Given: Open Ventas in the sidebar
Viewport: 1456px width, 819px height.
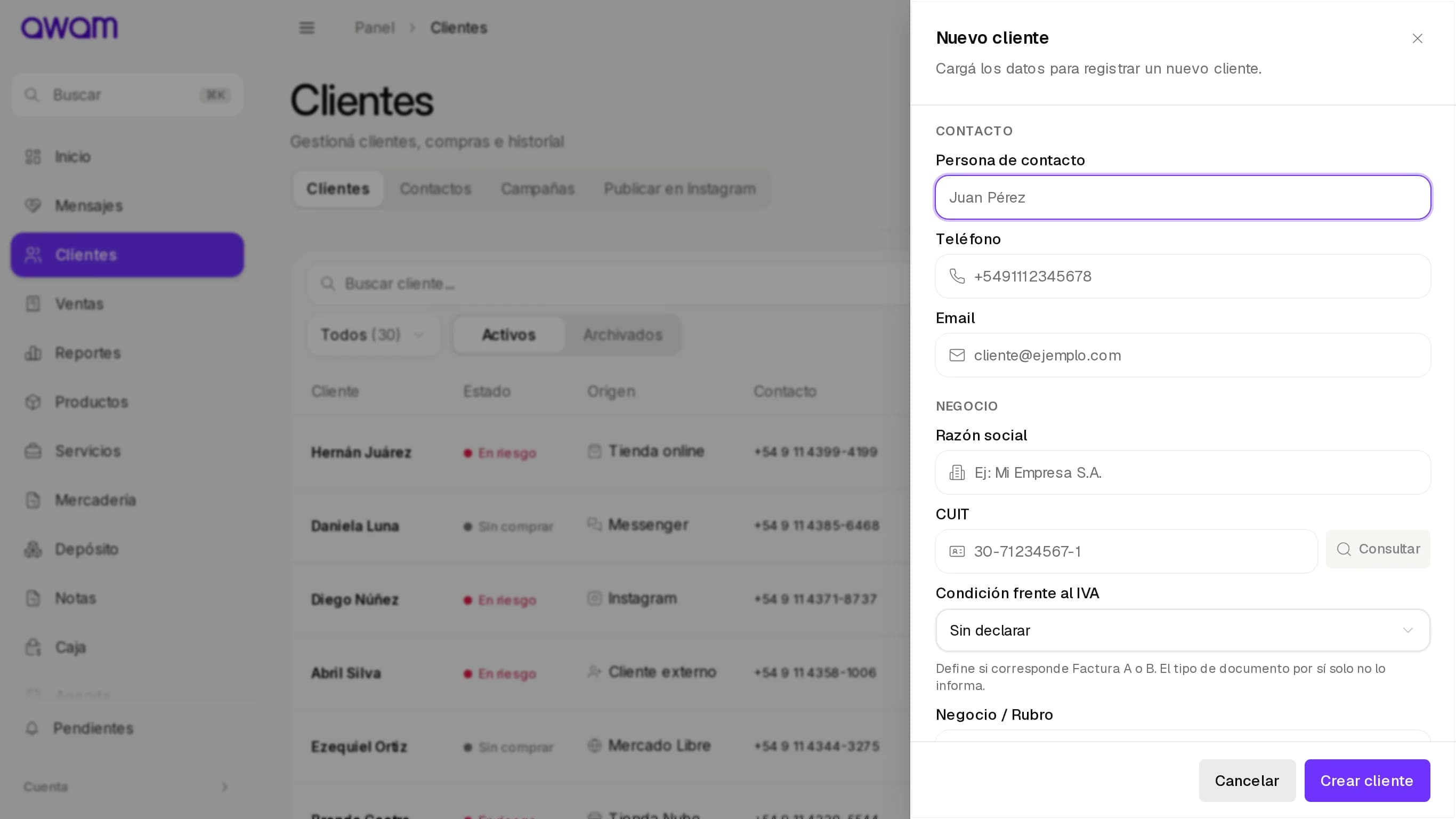Looking at the screenshot, I should [127, 304].
